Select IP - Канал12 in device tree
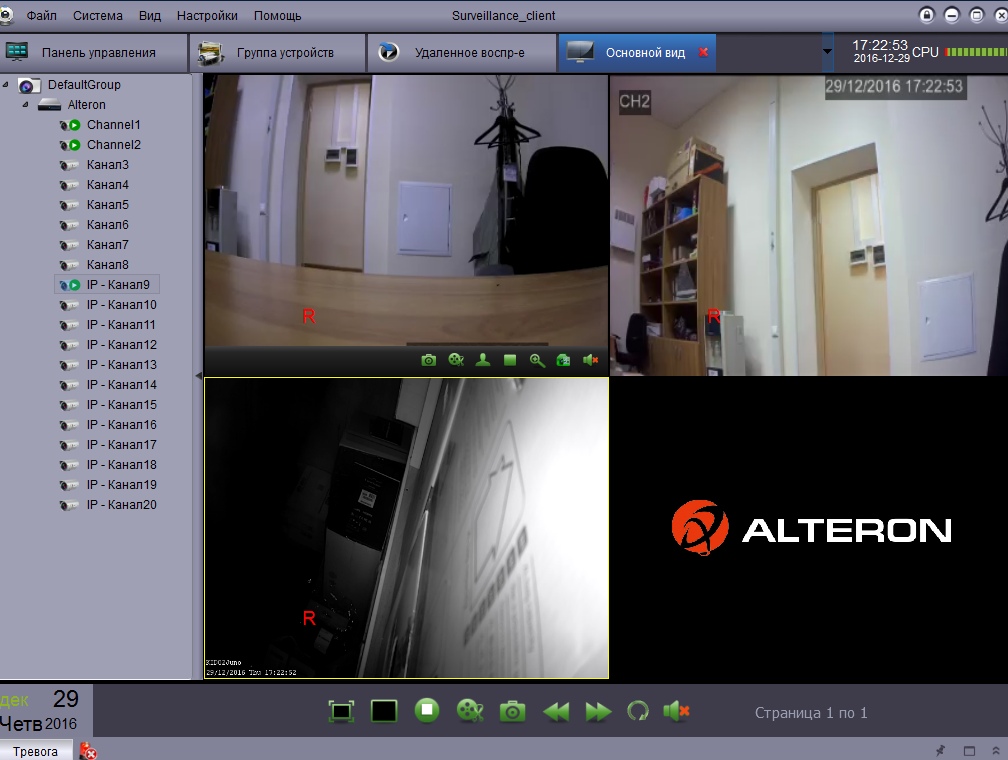The image size is (1008, 760). click(x=122, y=345)
